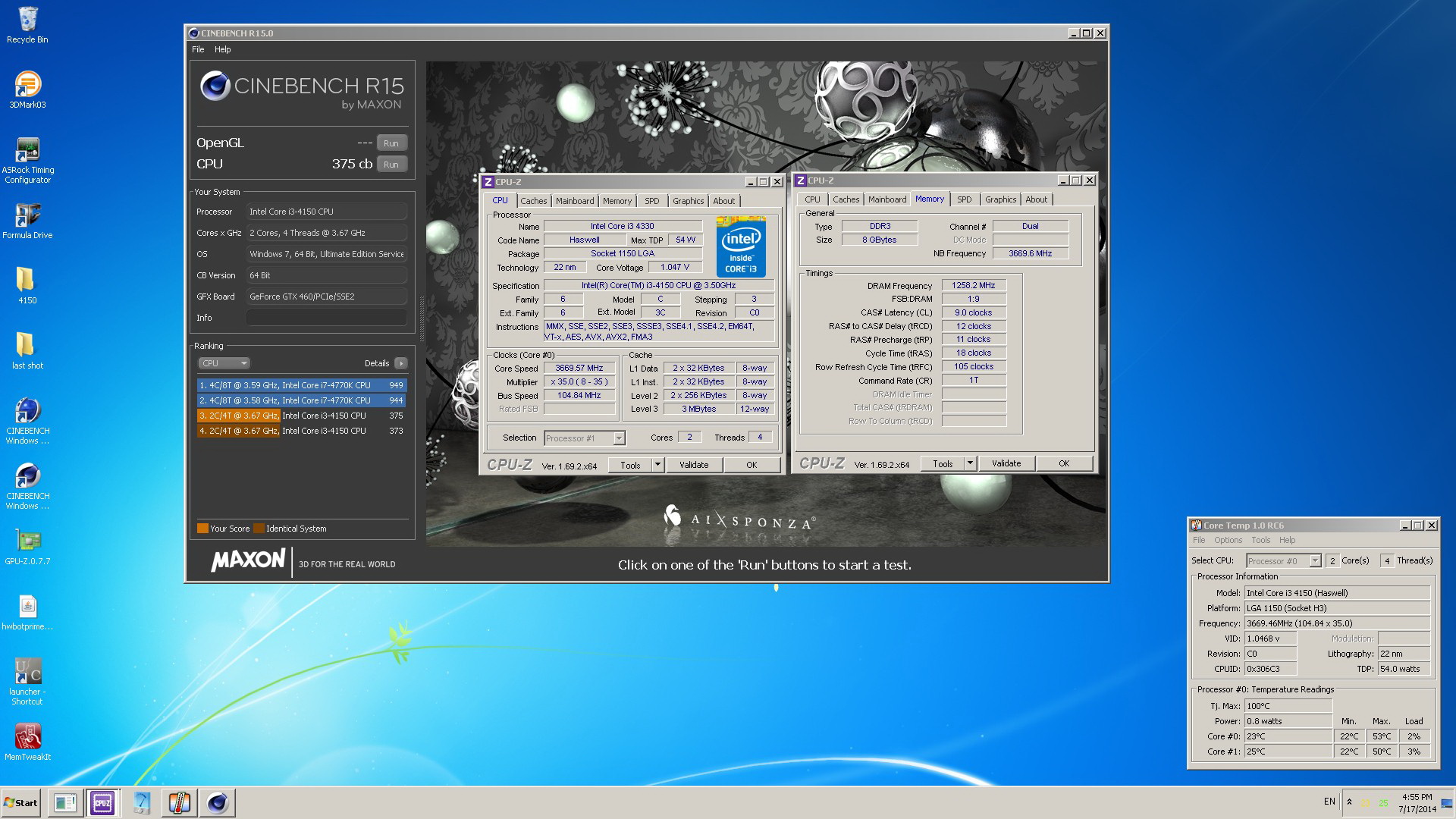Click Tools button in left CPU-Z window

click(x=630, y=466)
